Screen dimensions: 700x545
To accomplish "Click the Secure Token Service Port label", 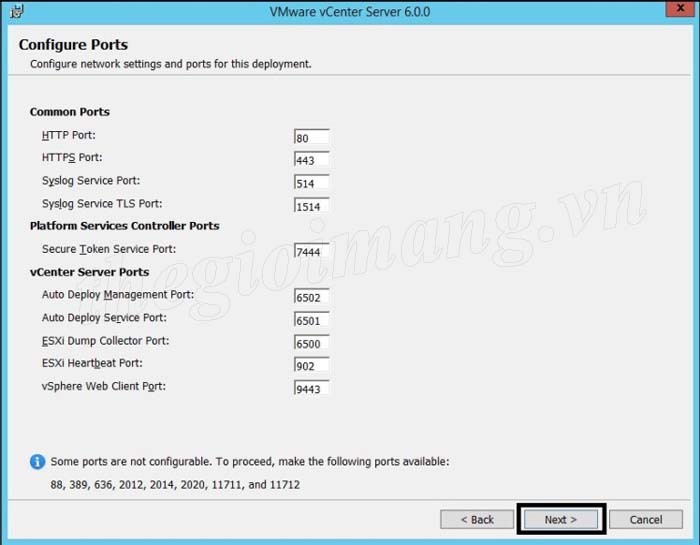I will 109,249.
